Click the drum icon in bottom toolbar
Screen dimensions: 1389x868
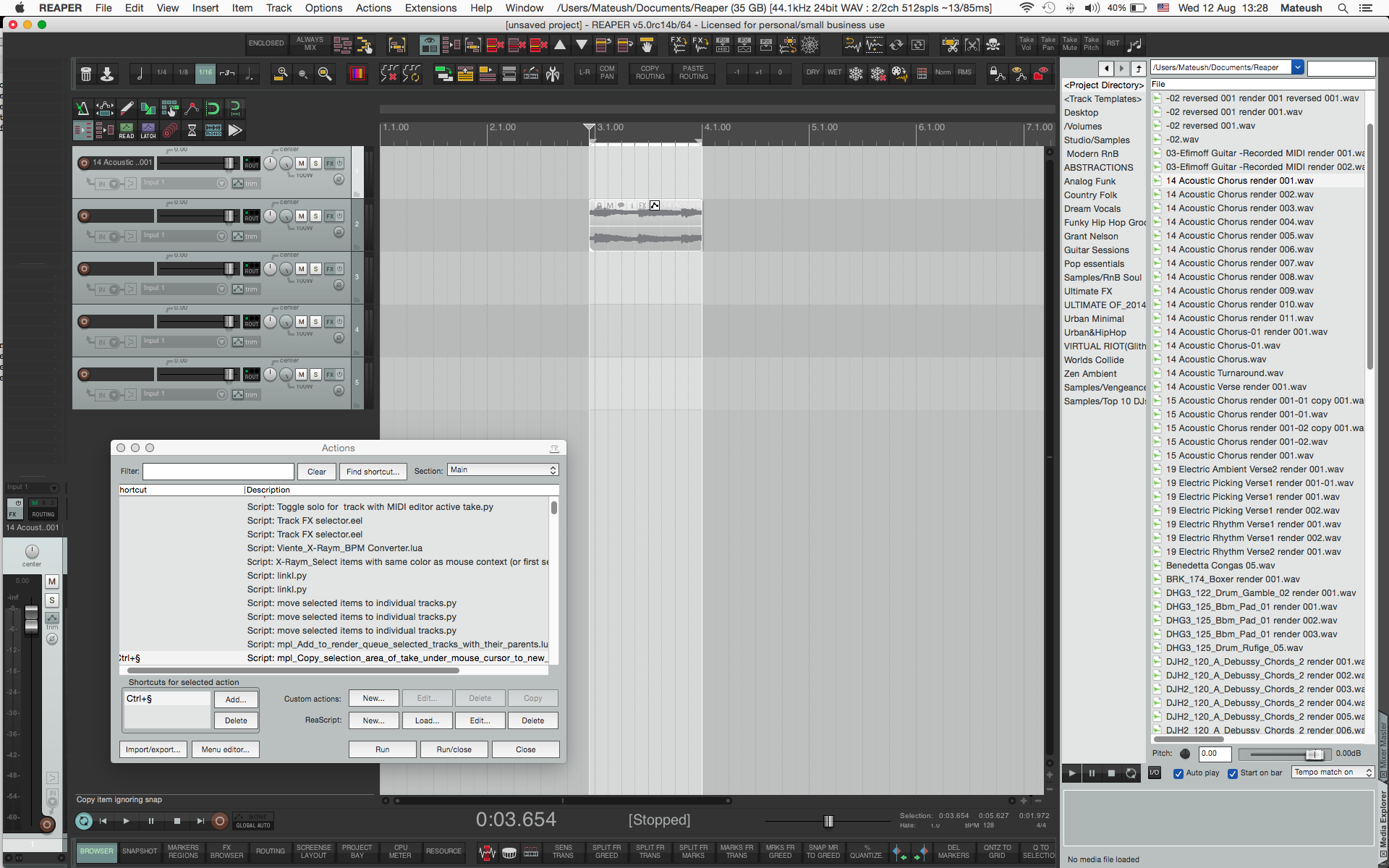click(x=509, y=853)
